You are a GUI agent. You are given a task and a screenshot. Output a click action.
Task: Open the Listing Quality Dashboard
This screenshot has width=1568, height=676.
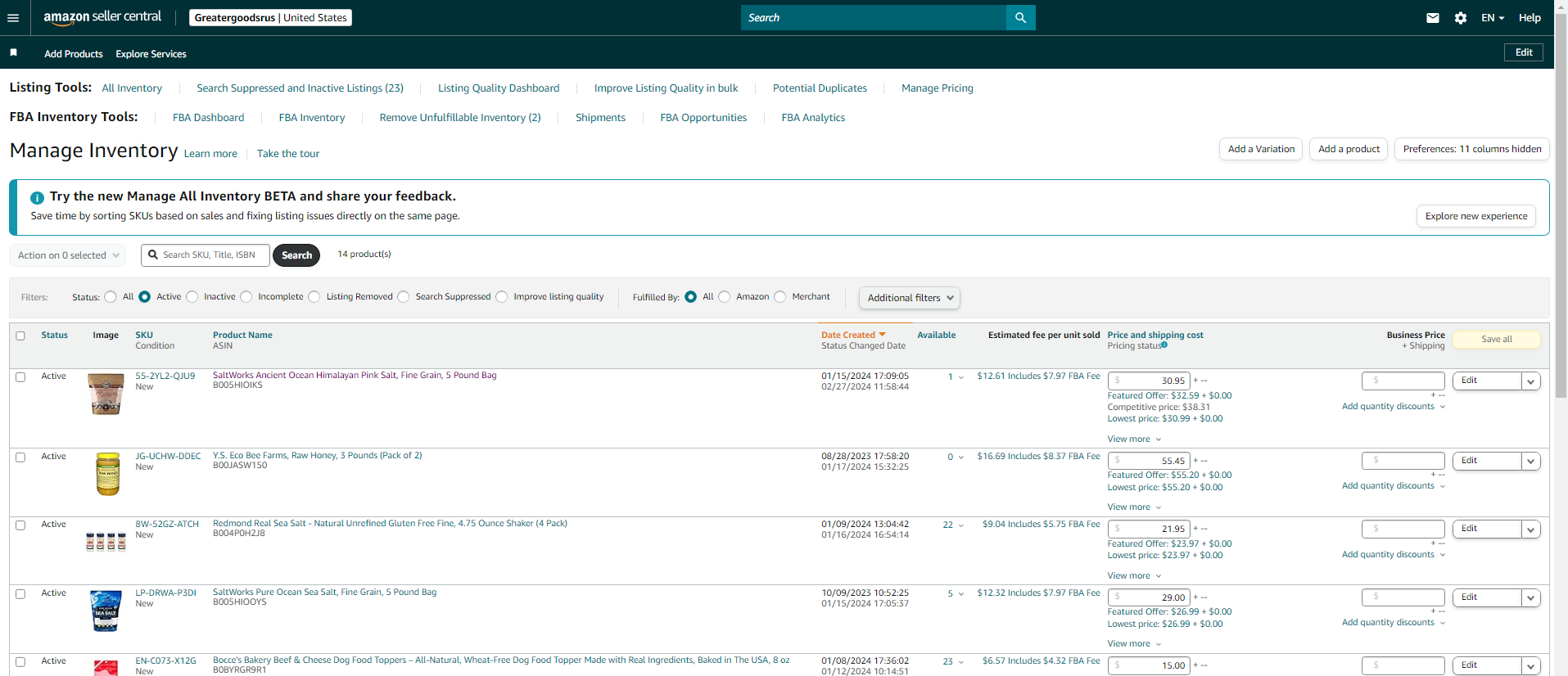tap(499, 88)
